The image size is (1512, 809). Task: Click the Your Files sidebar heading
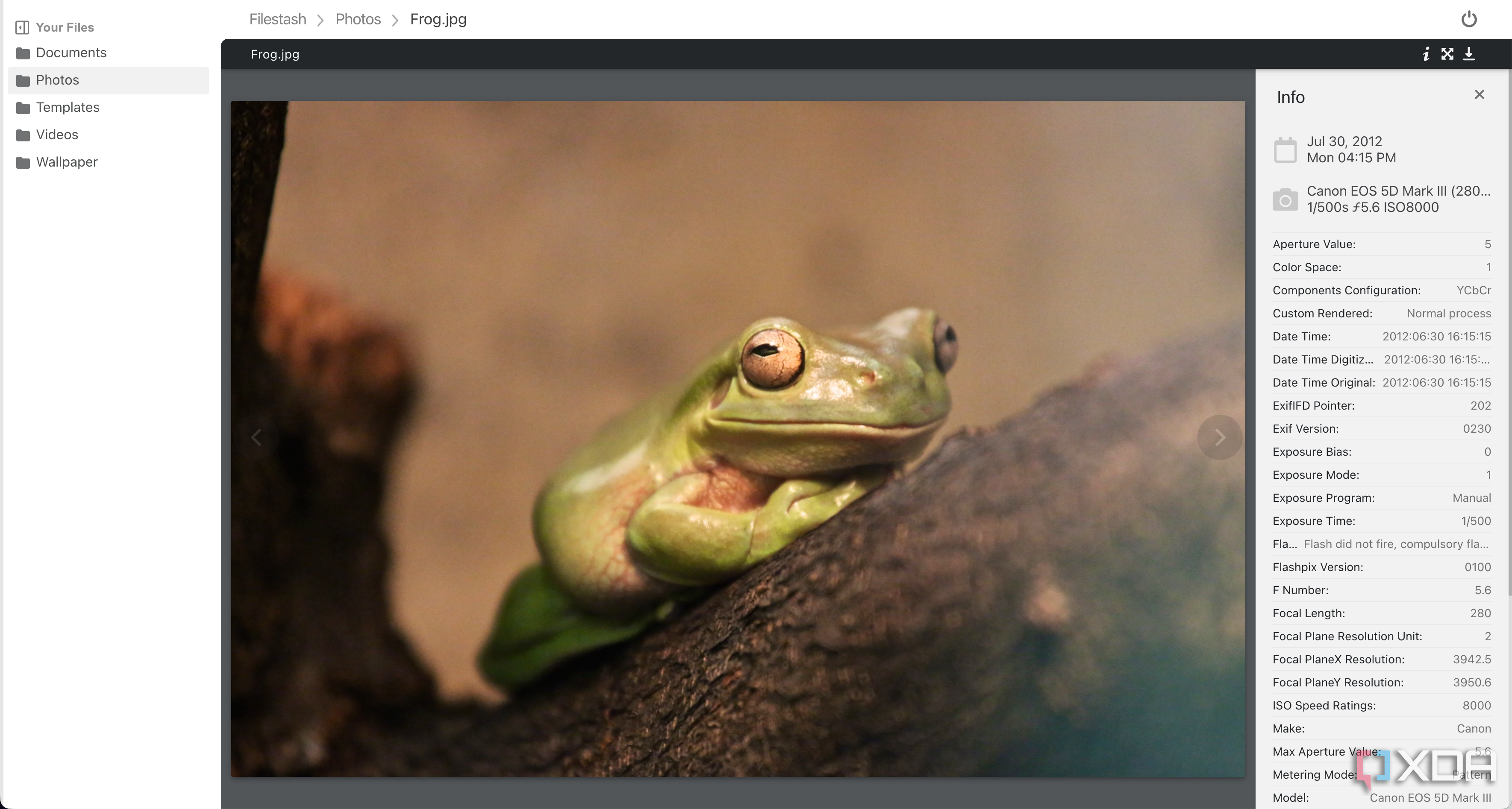(x=65, y=28)
